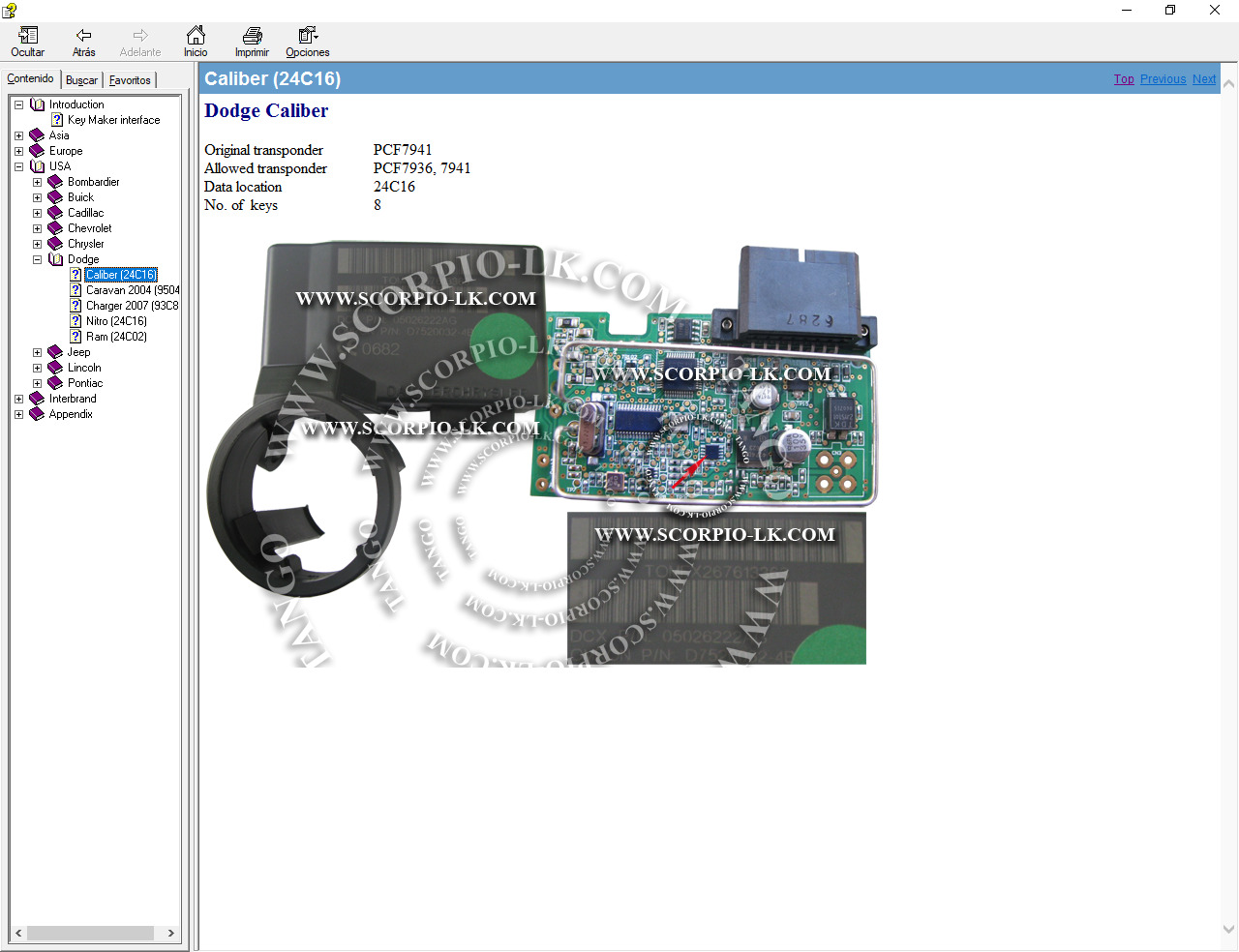Screen dimensions: 1239x952
Task: Expand the Interbrand tree node
Action: [18, 399]
